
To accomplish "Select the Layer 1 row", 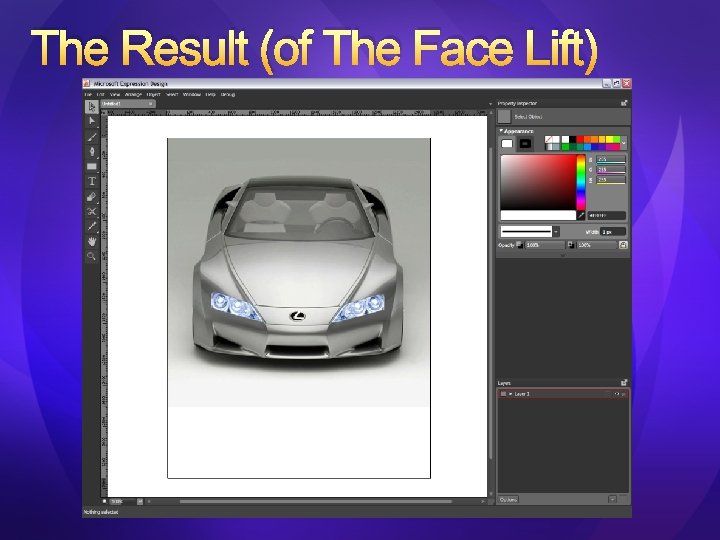I will point(563,394).
